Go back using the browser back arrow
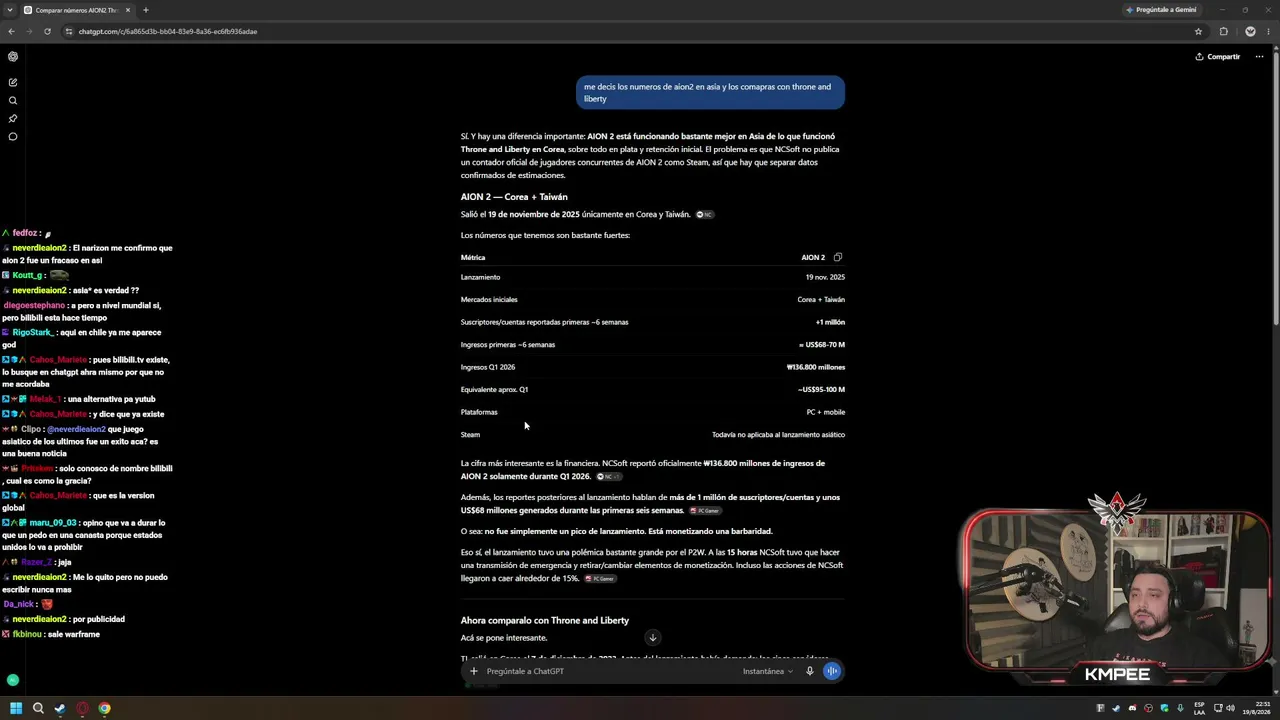Image resolution: width=1280 pixels, height=720 pixels. (x=11, y=31)
